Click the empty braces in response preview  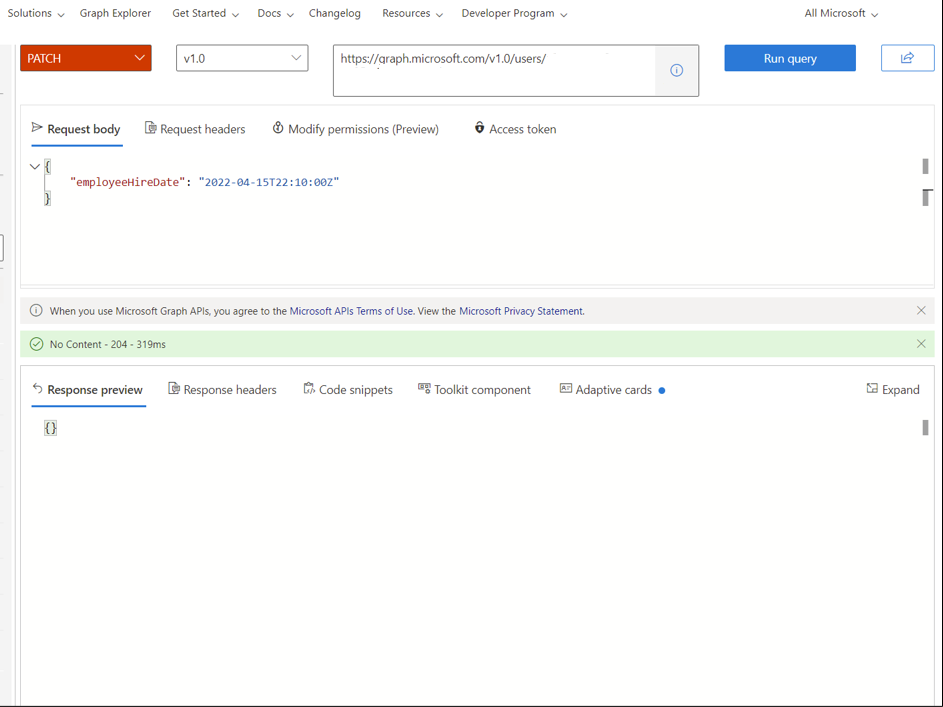pyautogui.click(x=51, y=427)
